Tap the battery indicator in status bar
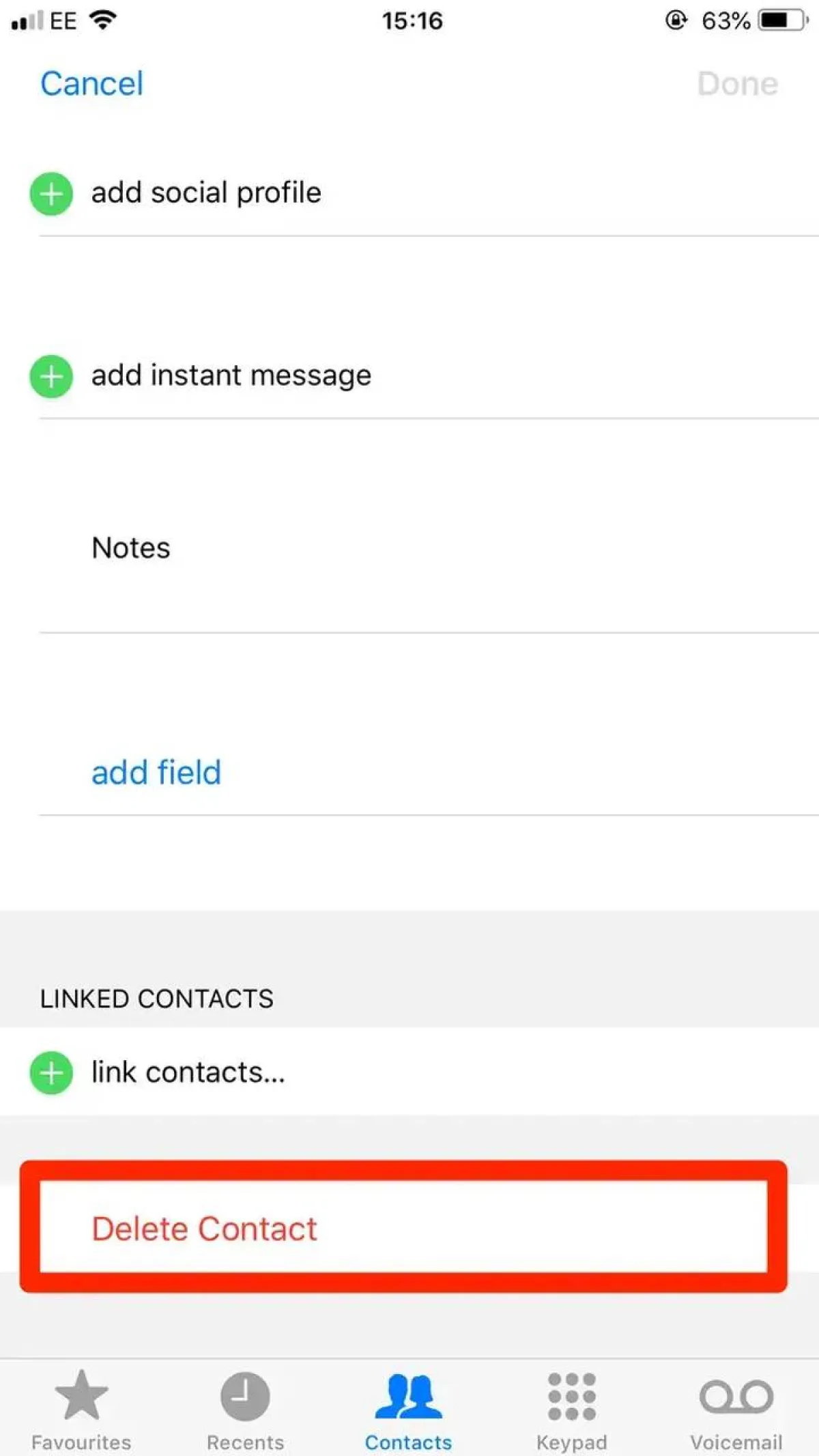Image resolution: width=819 pixels, height=1456 pixels. point(782,20)
